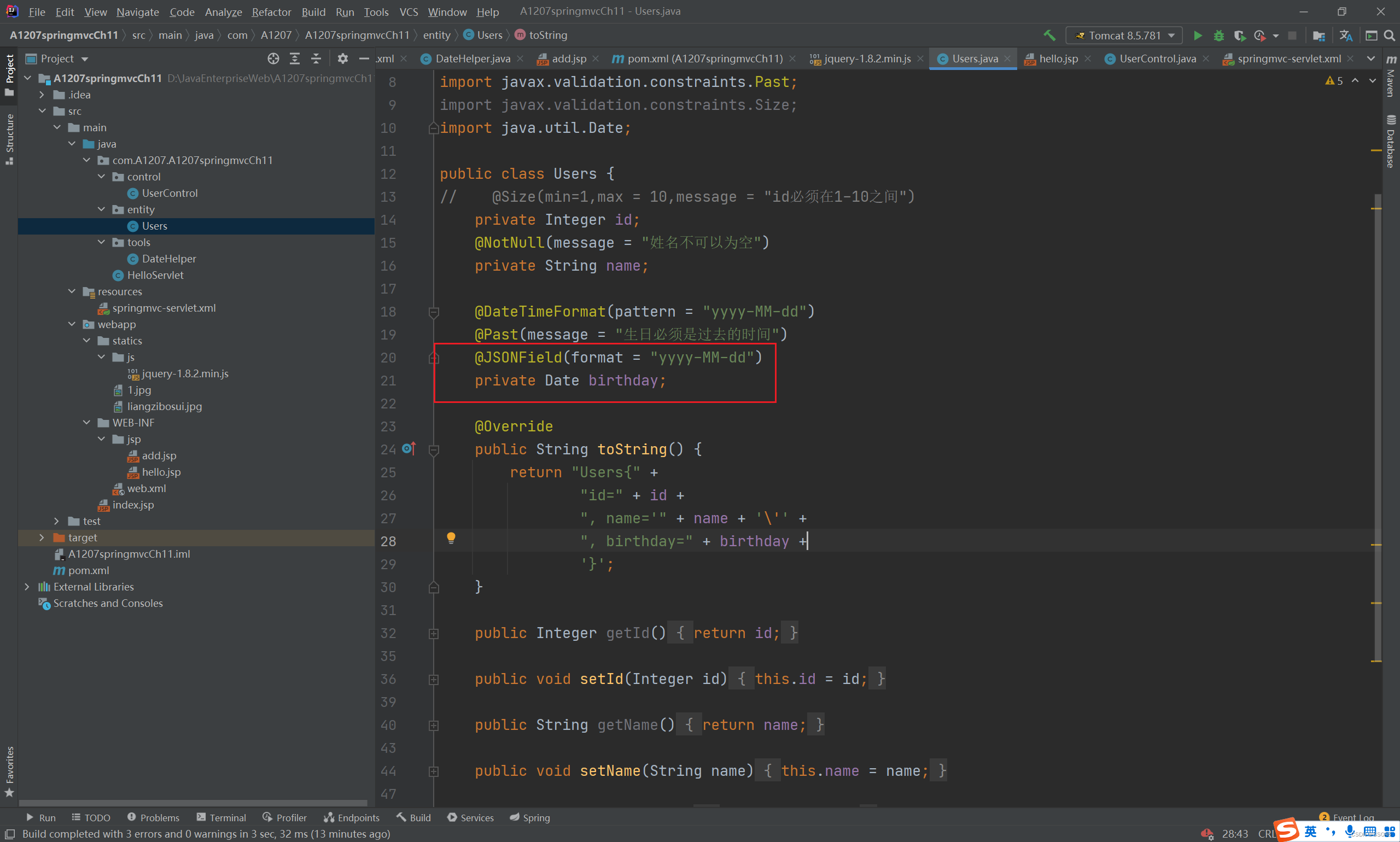This screenshot has height=842, width=1400.
Task: Open the Endpoints tool window
Action: (352, 817)
